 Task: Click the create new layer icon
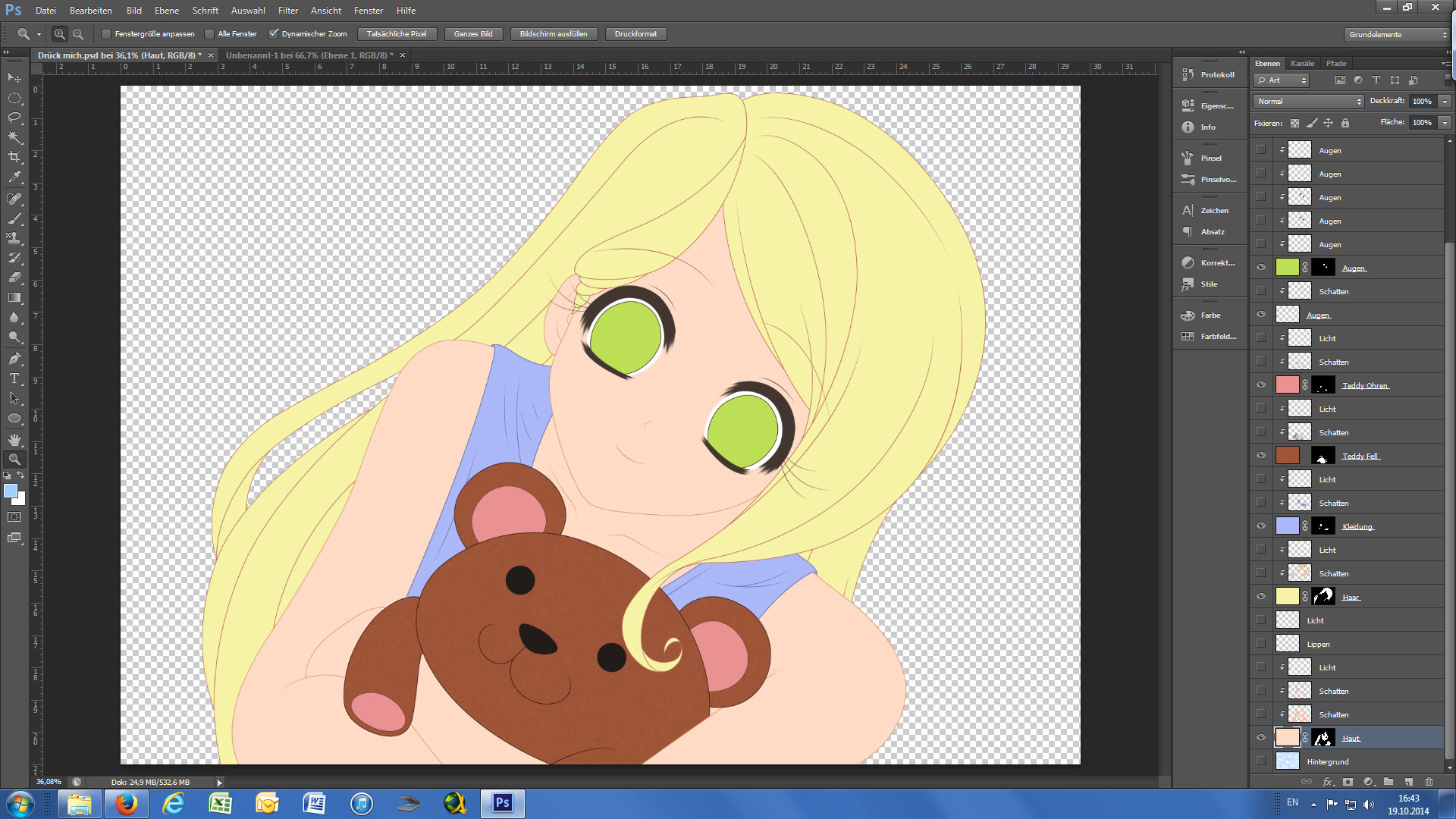1408,782
